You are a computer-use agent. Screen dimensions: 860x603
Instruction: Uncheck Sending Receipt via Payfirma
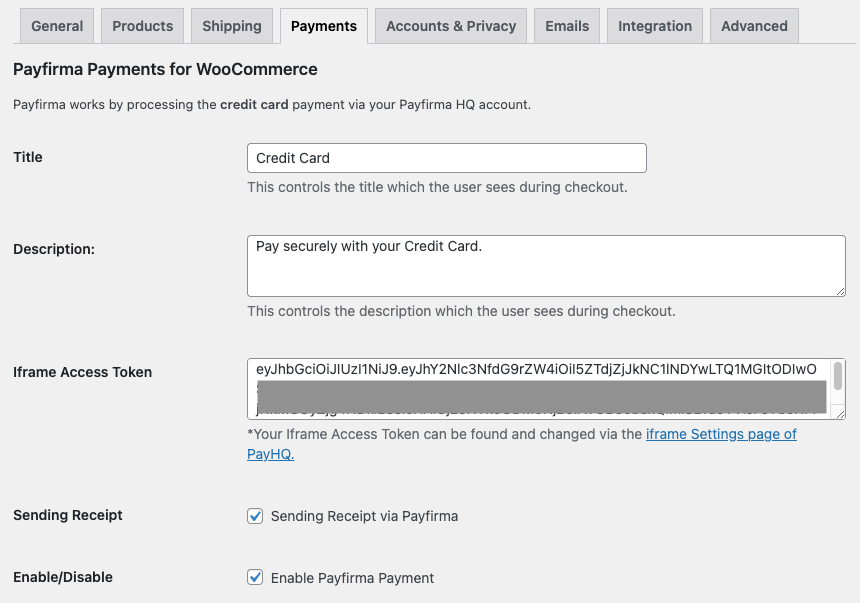click(x=255, y=516)
